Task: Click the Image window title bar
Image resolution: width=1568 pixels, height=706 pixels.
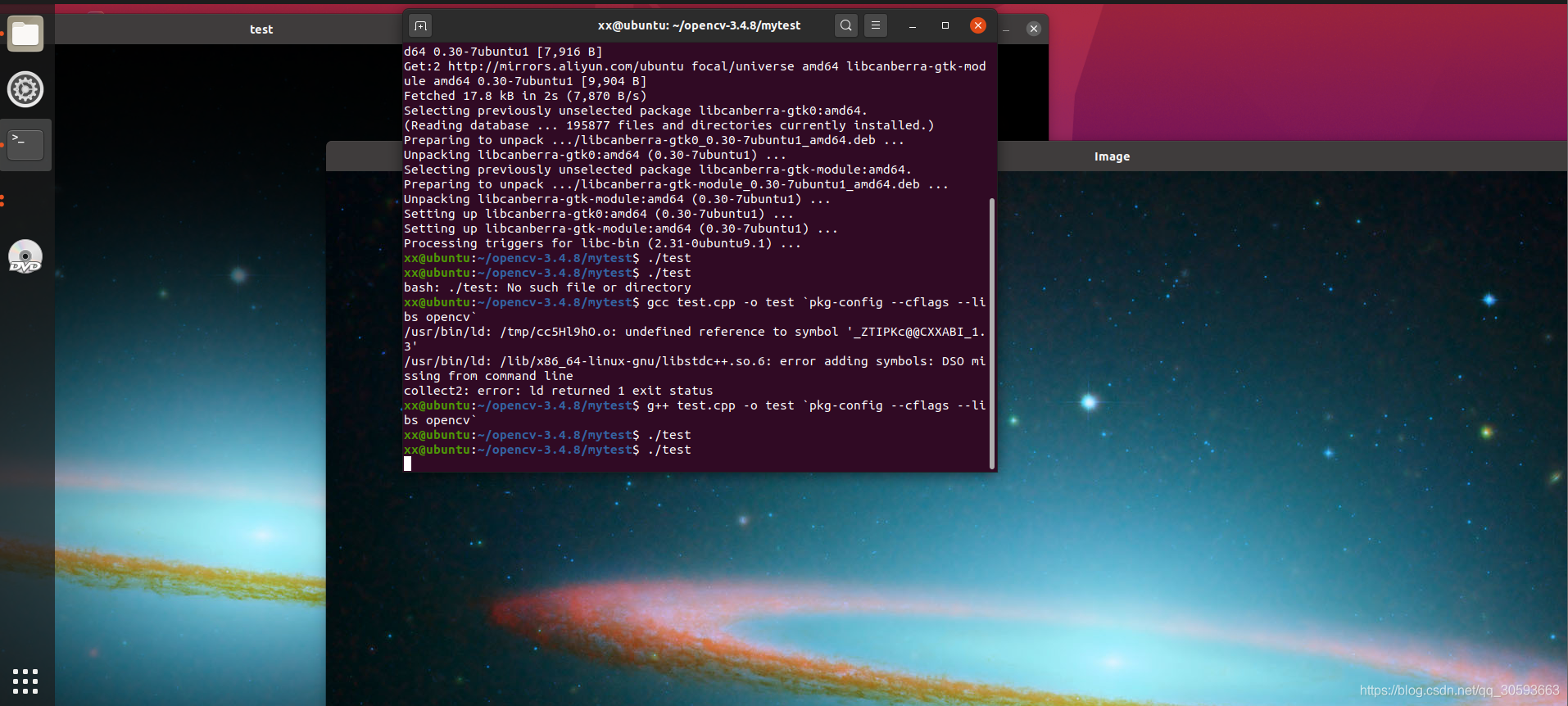Action: (x=1112, y=156)
